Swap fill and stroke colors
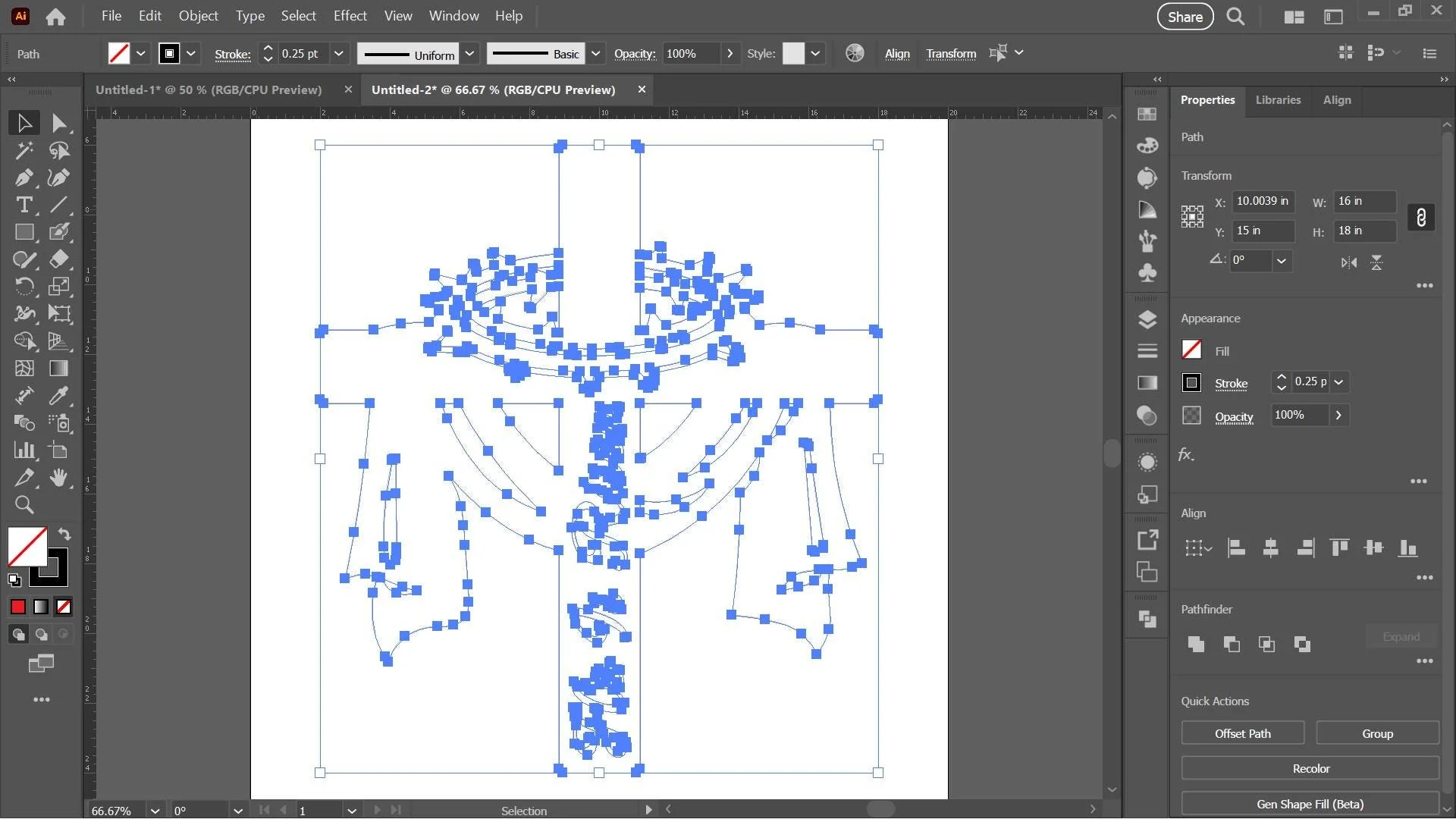The width and height of the screenshot is (1456, 819). pos(64,534)
